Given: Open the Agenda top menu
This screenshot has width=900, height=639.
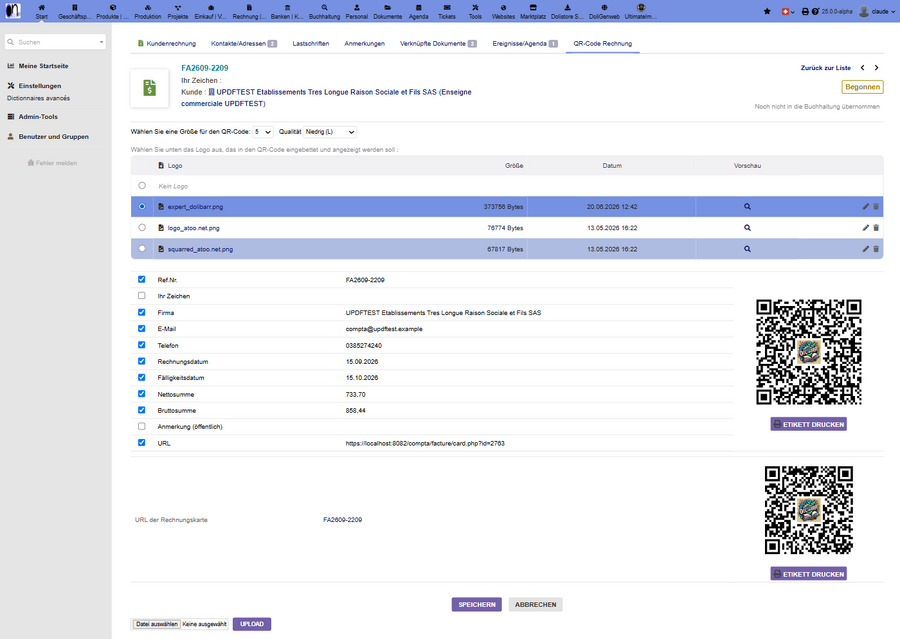Looking at the screenshot, I should [418, 11].
